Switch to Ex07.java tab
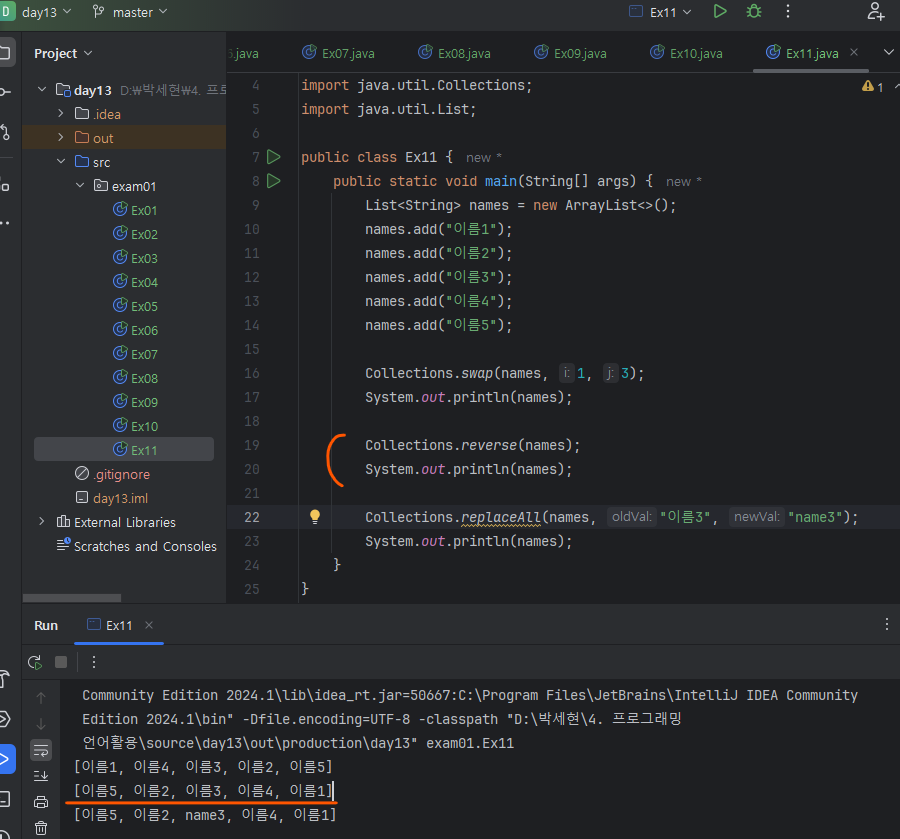The image size is (900, 839). (x=339, y=53)
